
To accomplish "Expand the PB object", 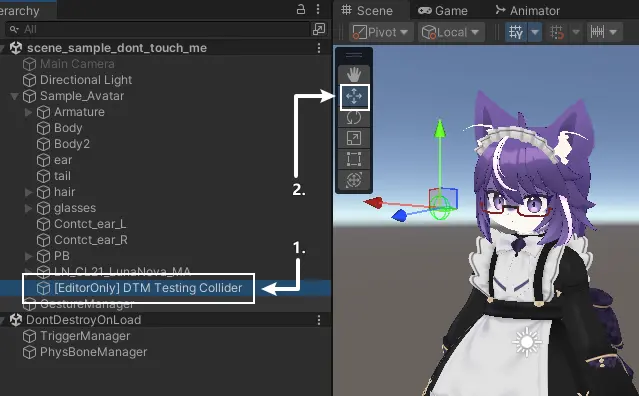I will pos(28,256).
